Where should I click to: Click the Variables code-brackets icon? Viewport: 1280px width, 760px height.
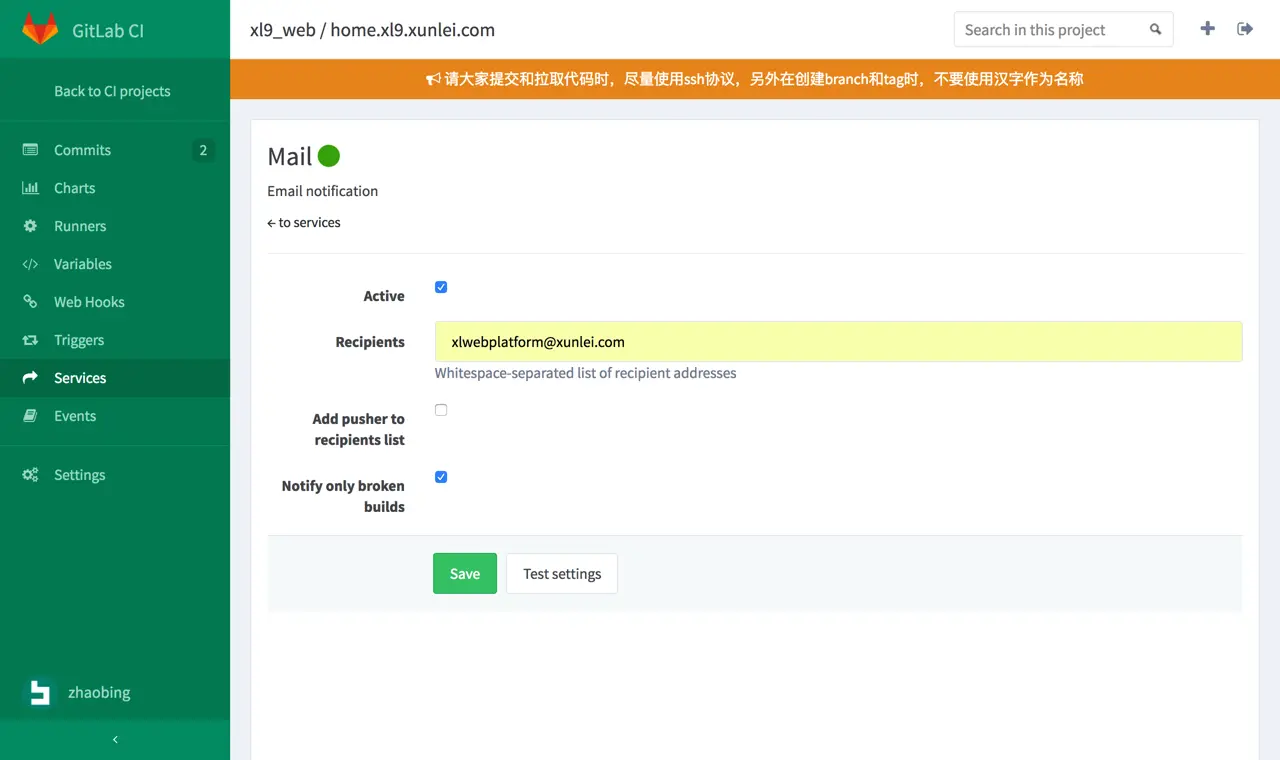[30, 264]
